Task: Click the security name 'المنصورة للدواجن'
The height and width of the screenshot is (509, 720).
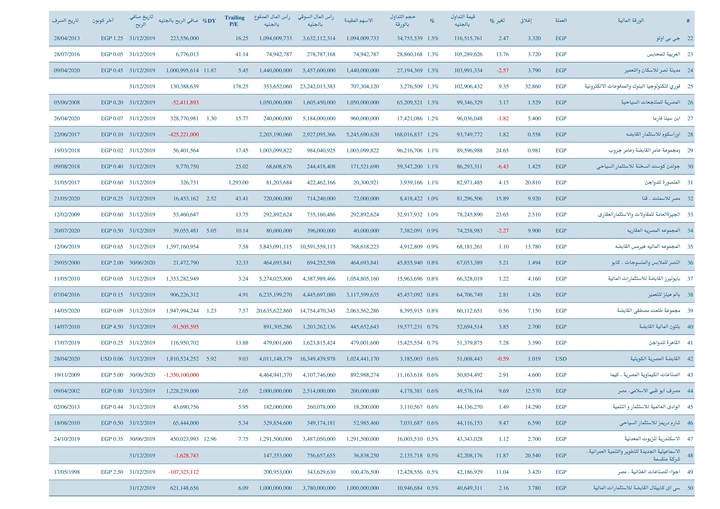Action: [662, 182]
